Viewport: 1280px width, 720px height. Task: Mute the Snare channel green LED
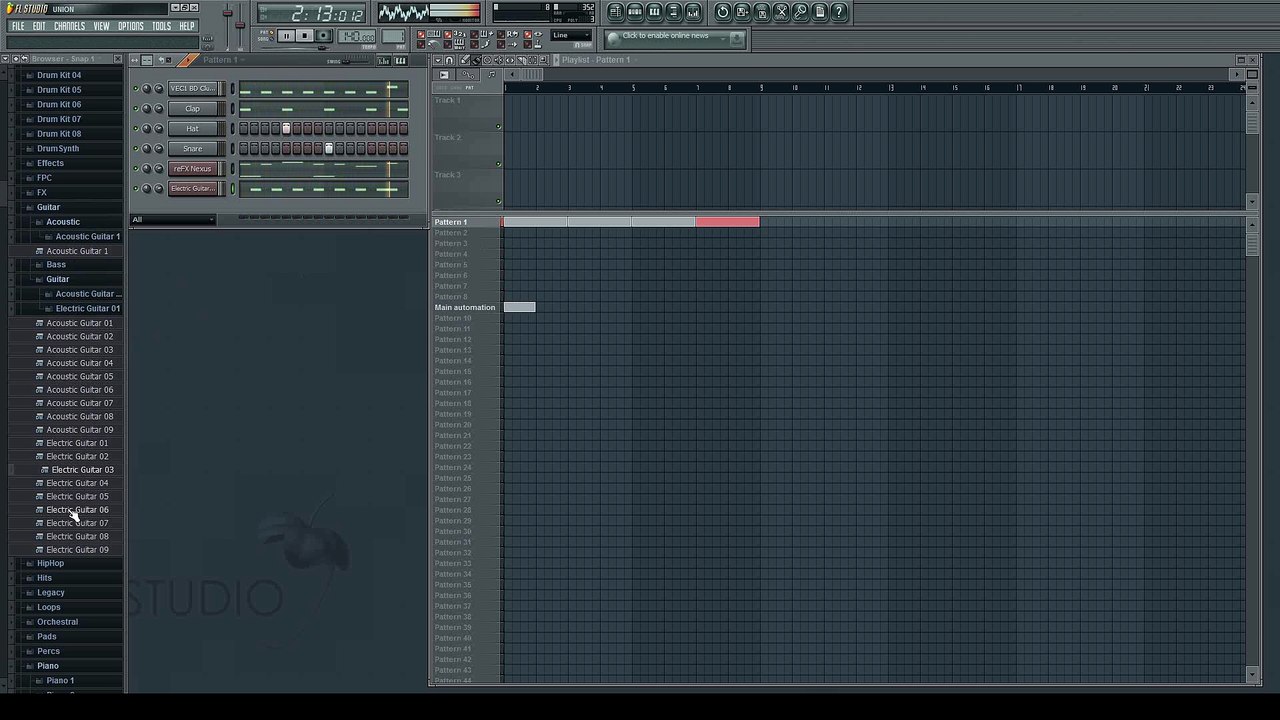[x=135, y=148]
